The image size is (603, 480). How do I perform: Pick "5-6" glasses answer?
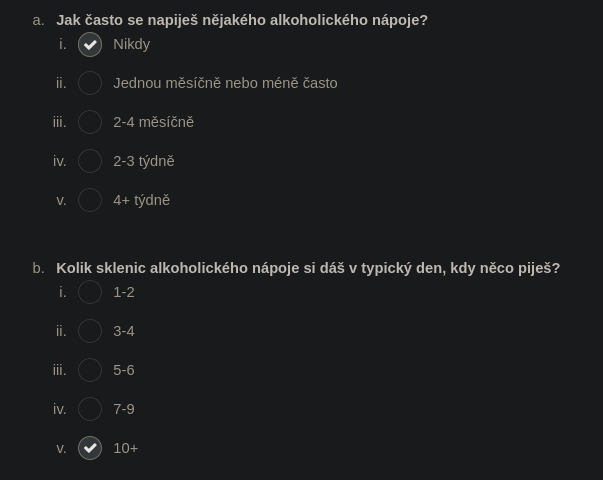(x=90, y=370)
